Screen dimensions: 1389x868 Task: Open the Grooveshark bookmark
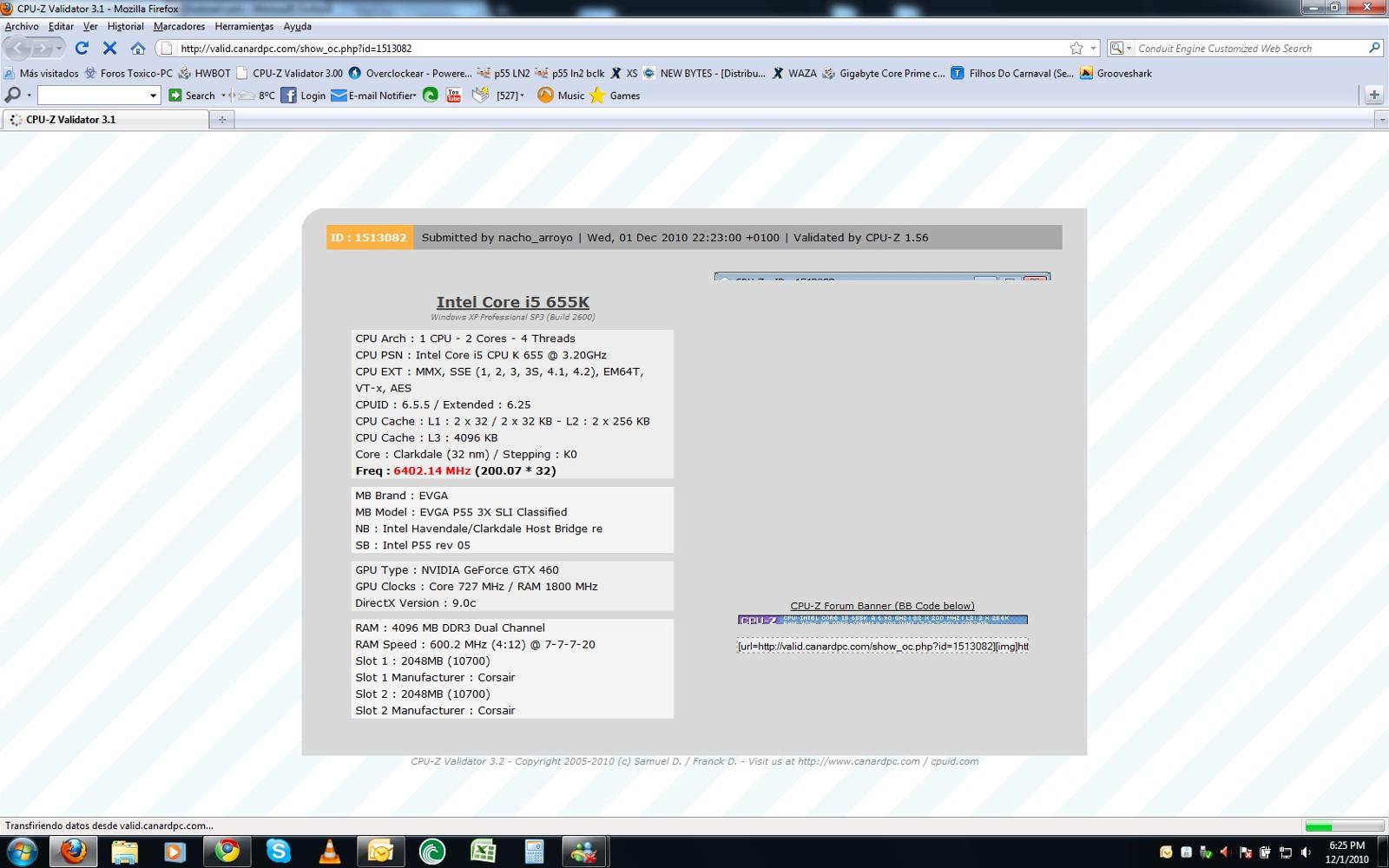[1116, 73]
